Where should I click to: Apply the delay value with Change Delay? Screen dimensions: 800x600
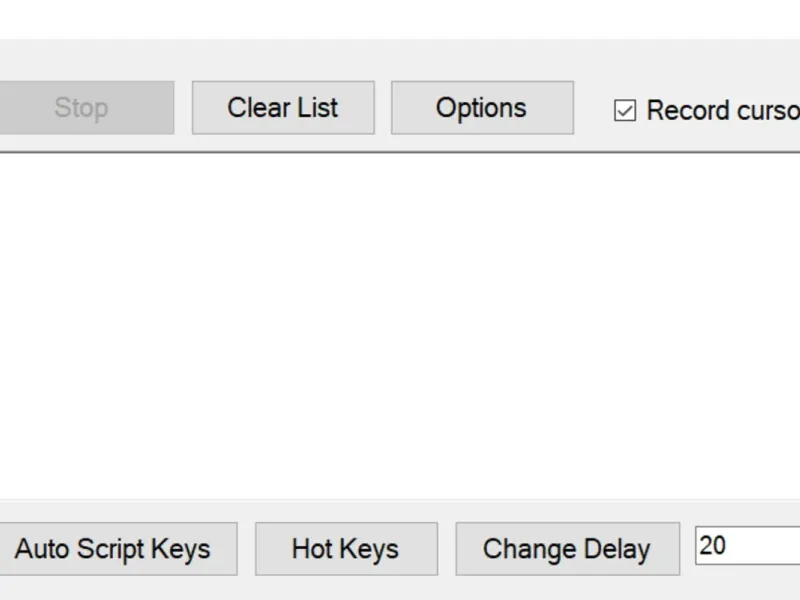566,549
